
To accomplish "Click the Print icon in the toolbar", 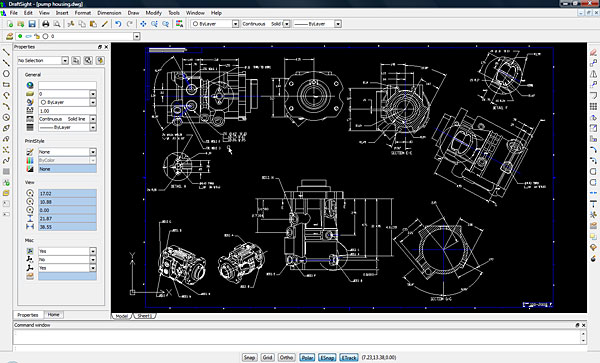I will [46, 24].
